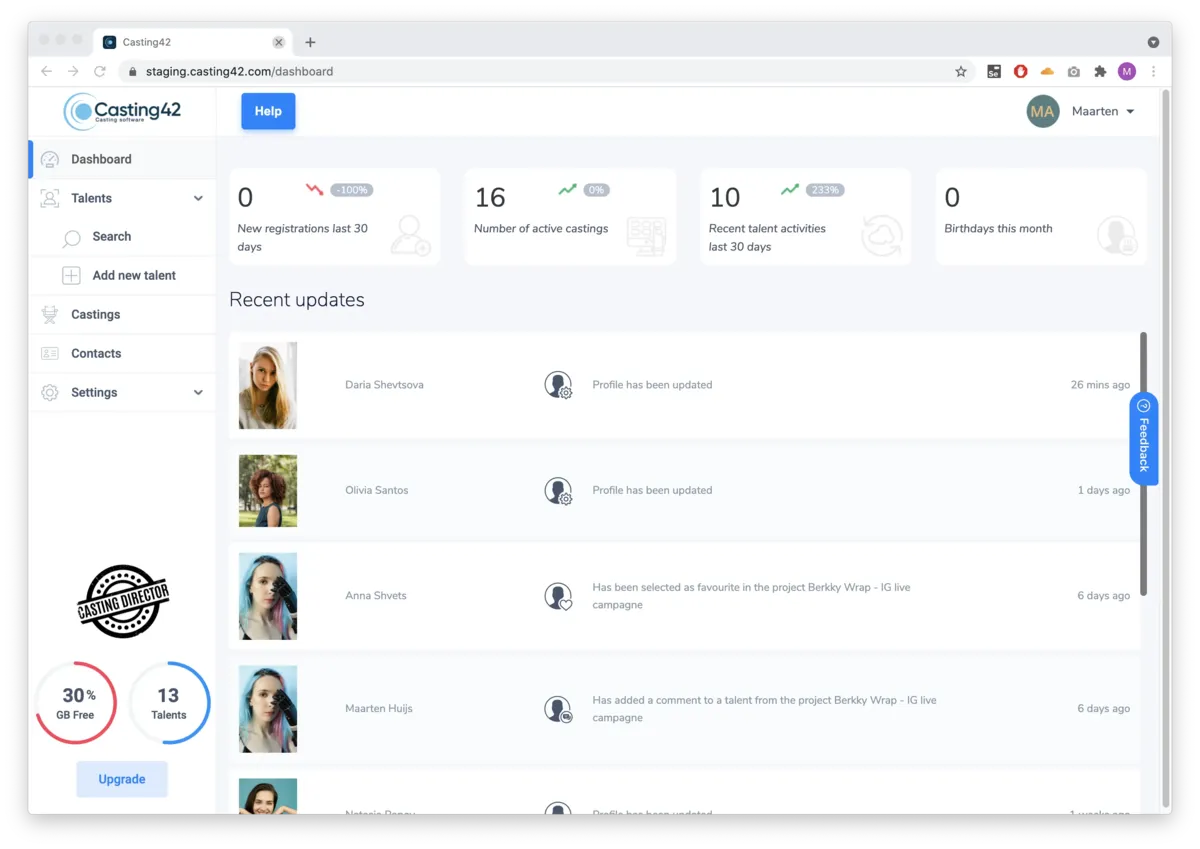Collapse the Talents sidebar section chevron
Image resolution: width=1200 pixels, height=849 pixels.
(x=198, y=199)
